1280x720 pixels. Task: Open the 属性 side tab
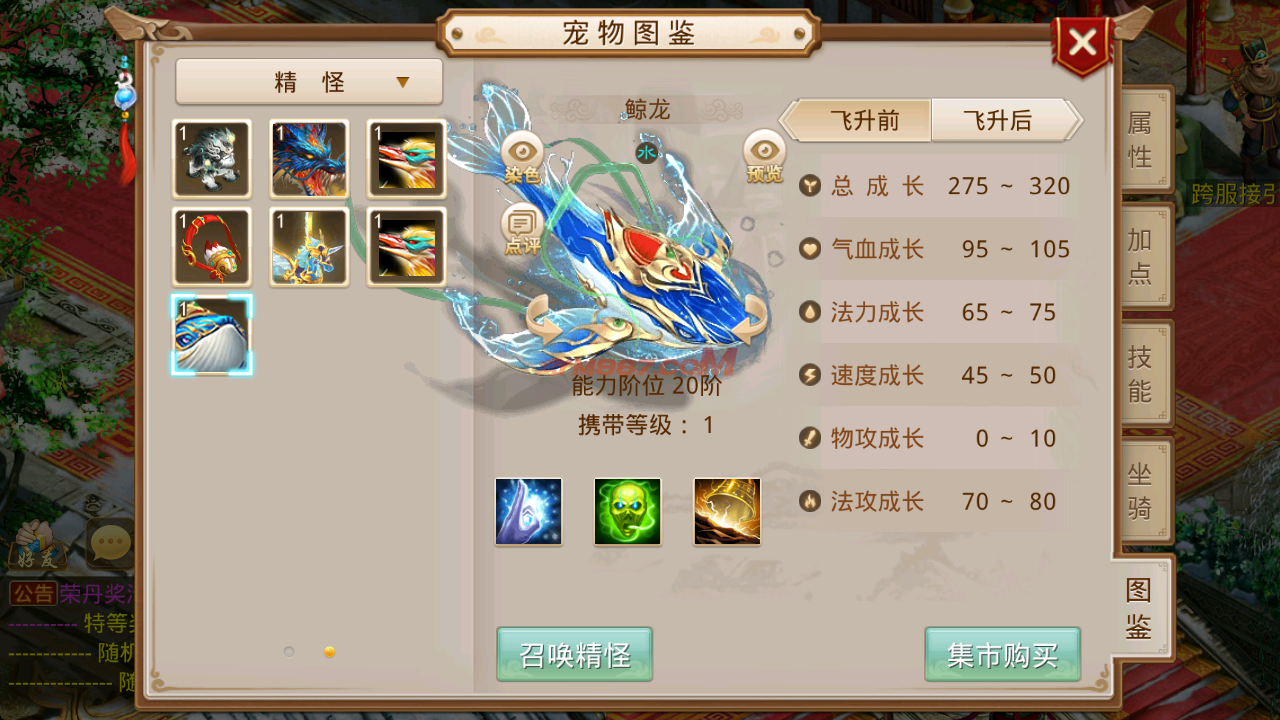click(1141, 140)
